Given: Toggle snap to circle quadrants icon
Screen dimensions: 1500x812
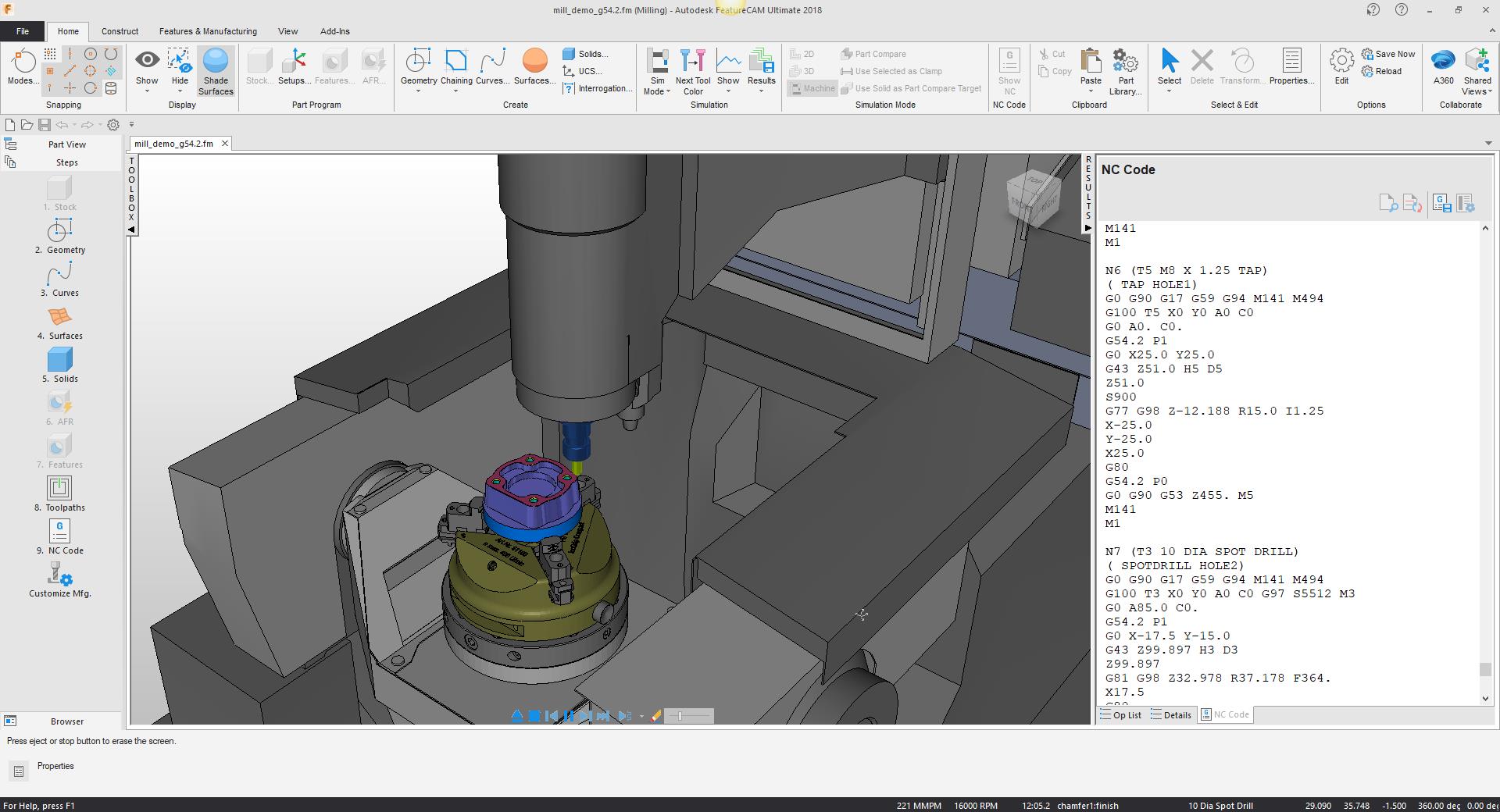Looking at the screenshot, I should (91, 71).
